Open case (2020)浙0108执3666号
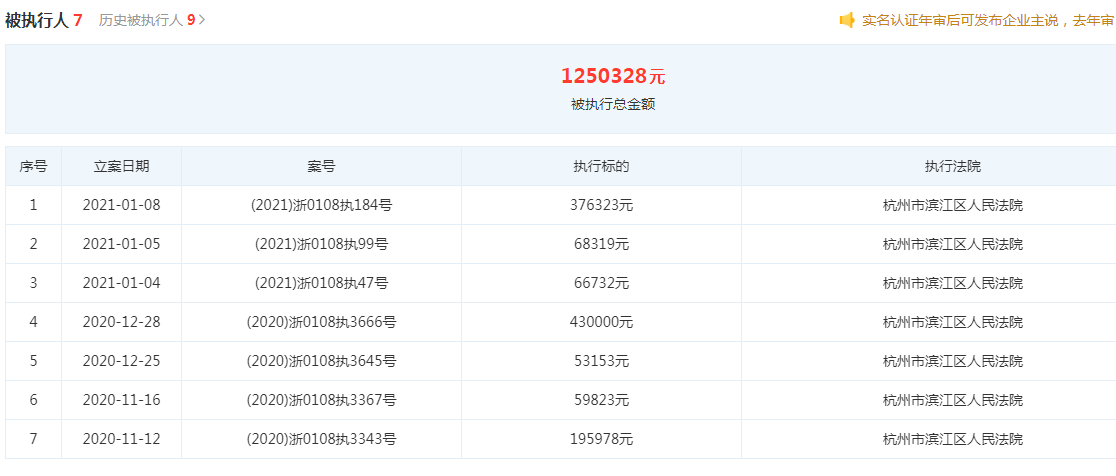Screen dimensions: 1116x476 click(x=322, y=322)
